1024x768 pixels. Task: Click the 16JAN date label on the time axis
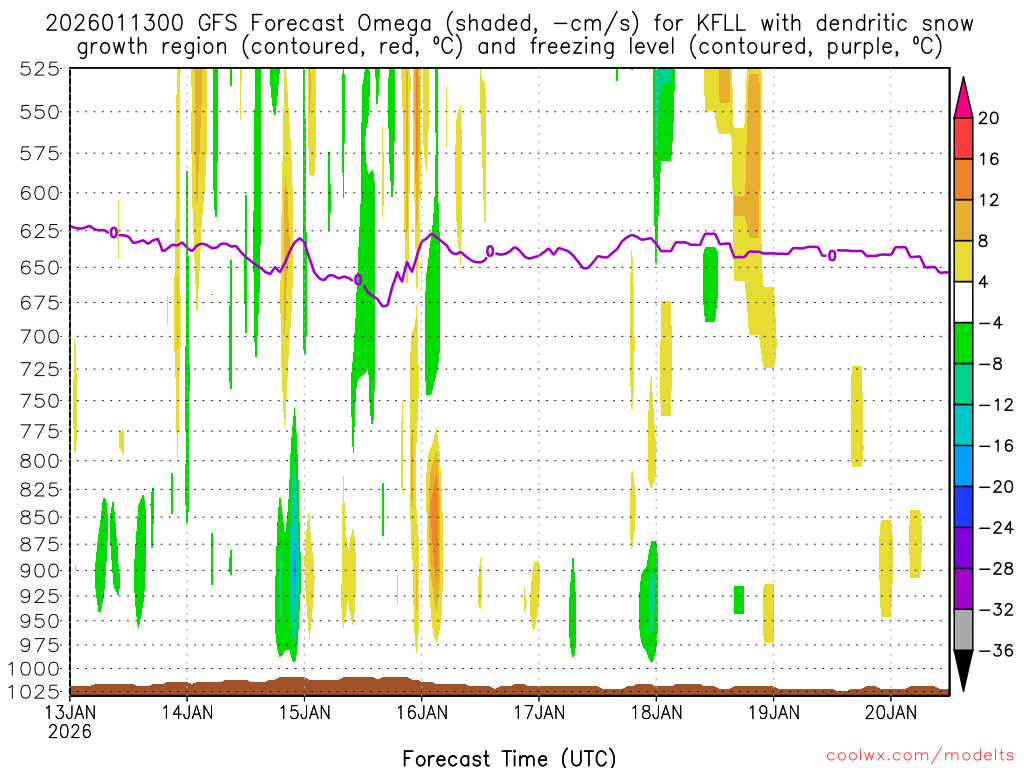pyautogui.click(x=421, y=713)
